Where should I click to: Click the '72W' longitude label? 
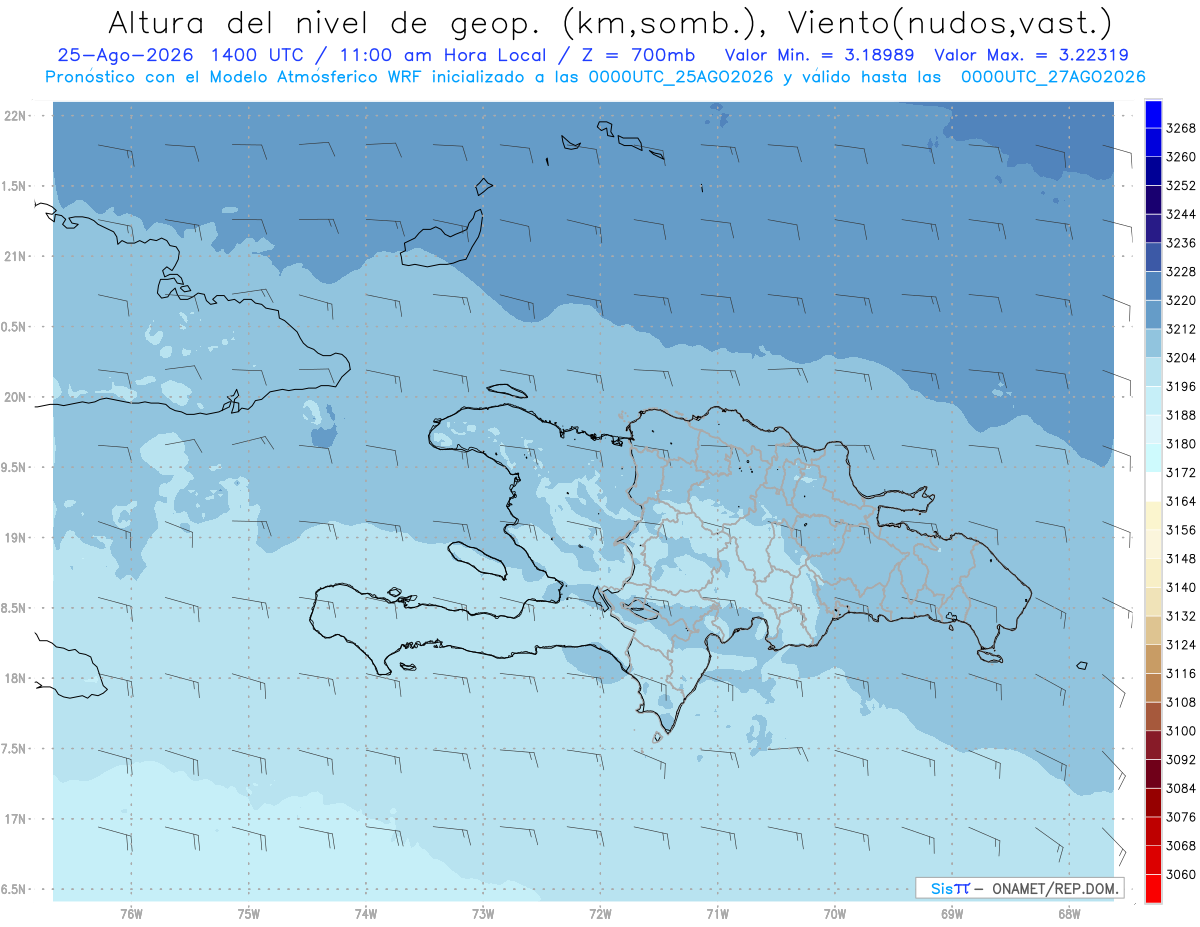tap(600, 913)
